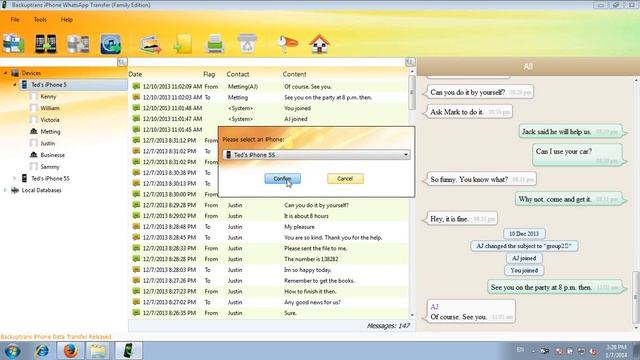Screen dimensions: 640x360
Task: Open the Tools menu
Action: tap(40, 20)
